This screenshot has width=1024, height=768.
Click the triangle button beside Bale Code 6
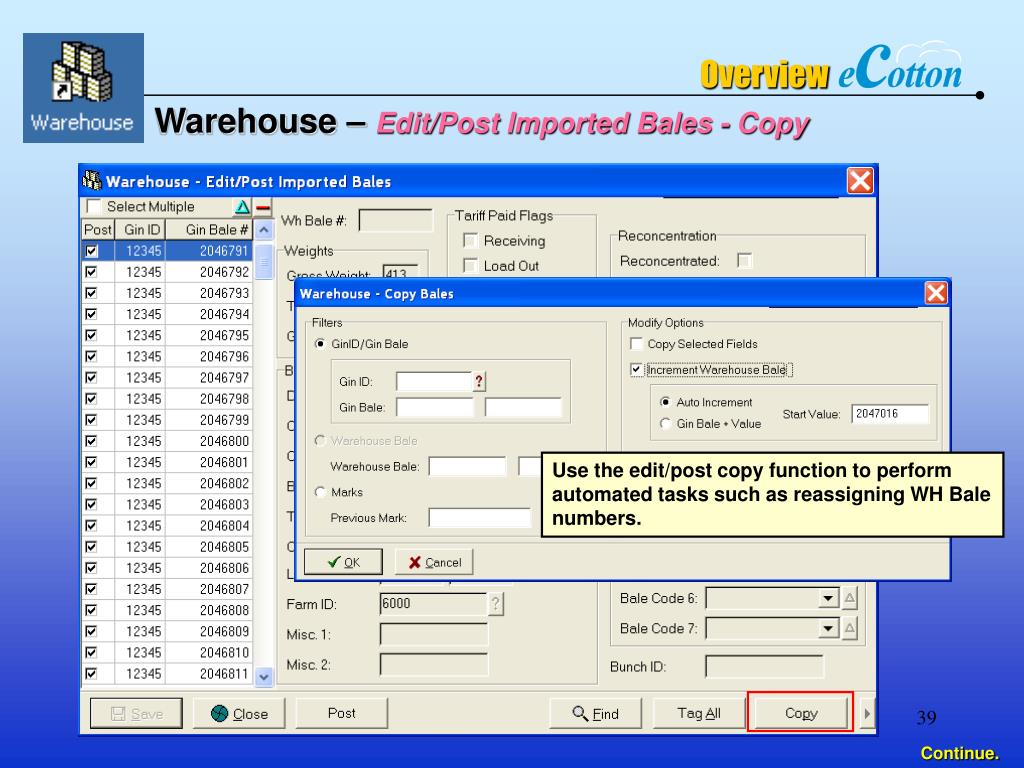[x=850, y=598]
